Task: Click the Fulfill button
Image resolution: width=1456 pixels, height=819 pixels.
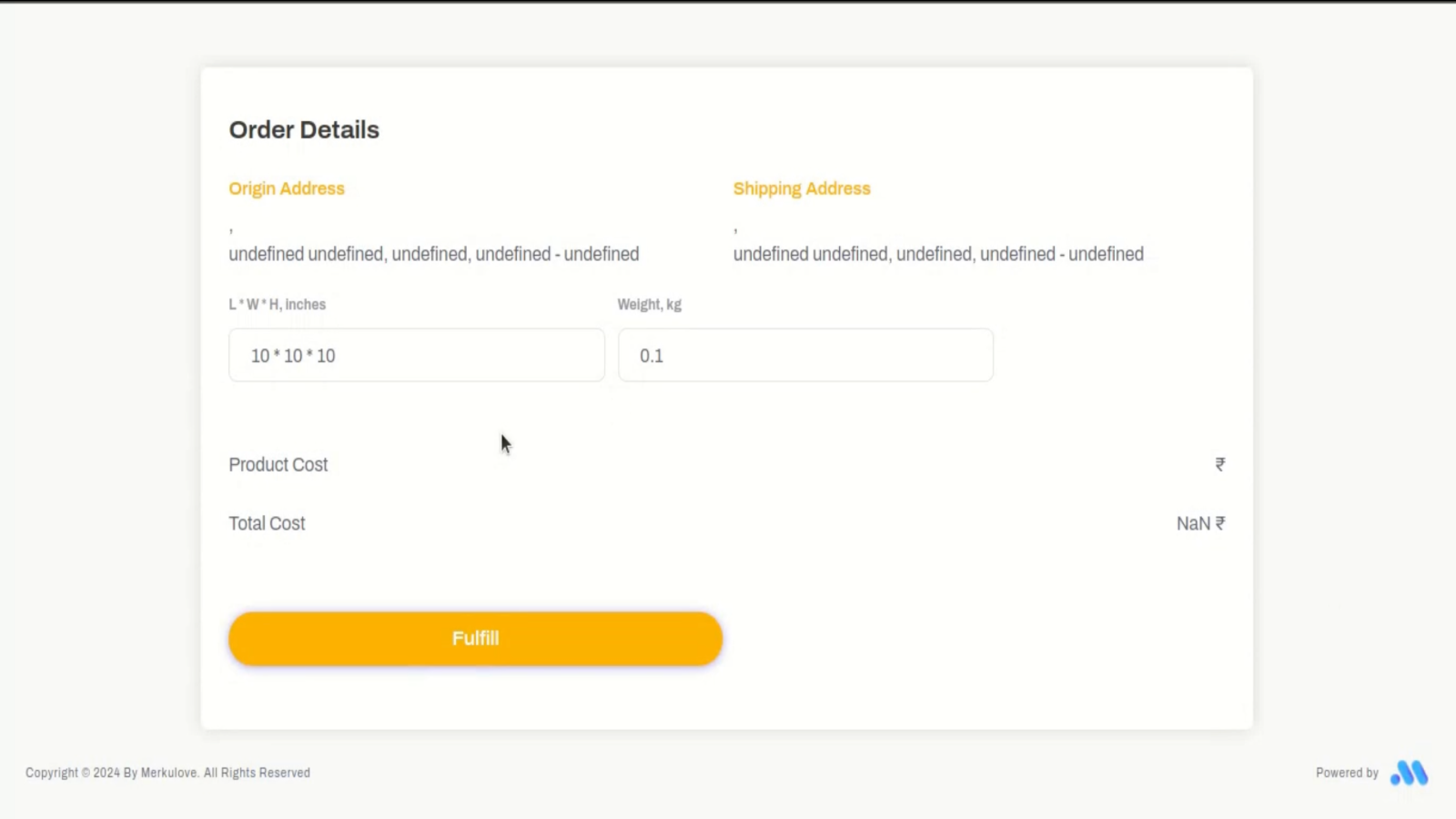Action: coord(475,638)
